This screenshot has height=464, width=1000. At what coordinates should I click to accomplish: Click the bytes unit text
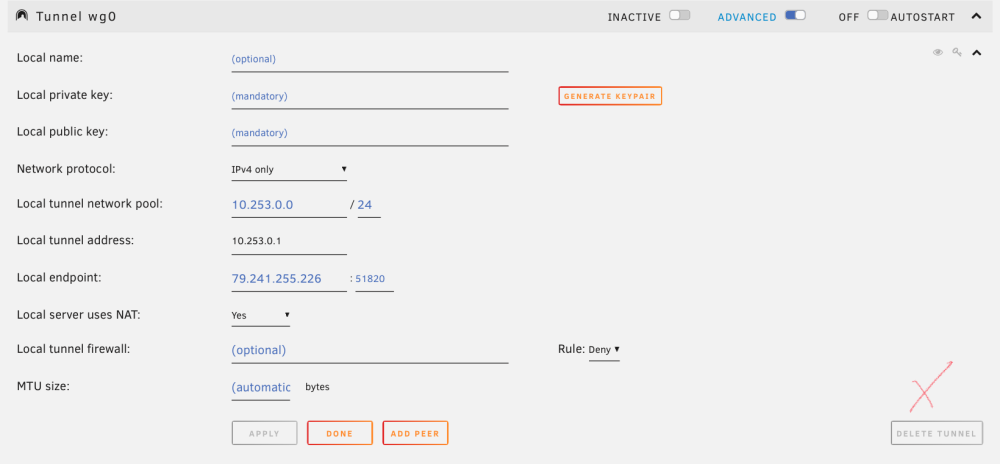(x=318, y=387)
